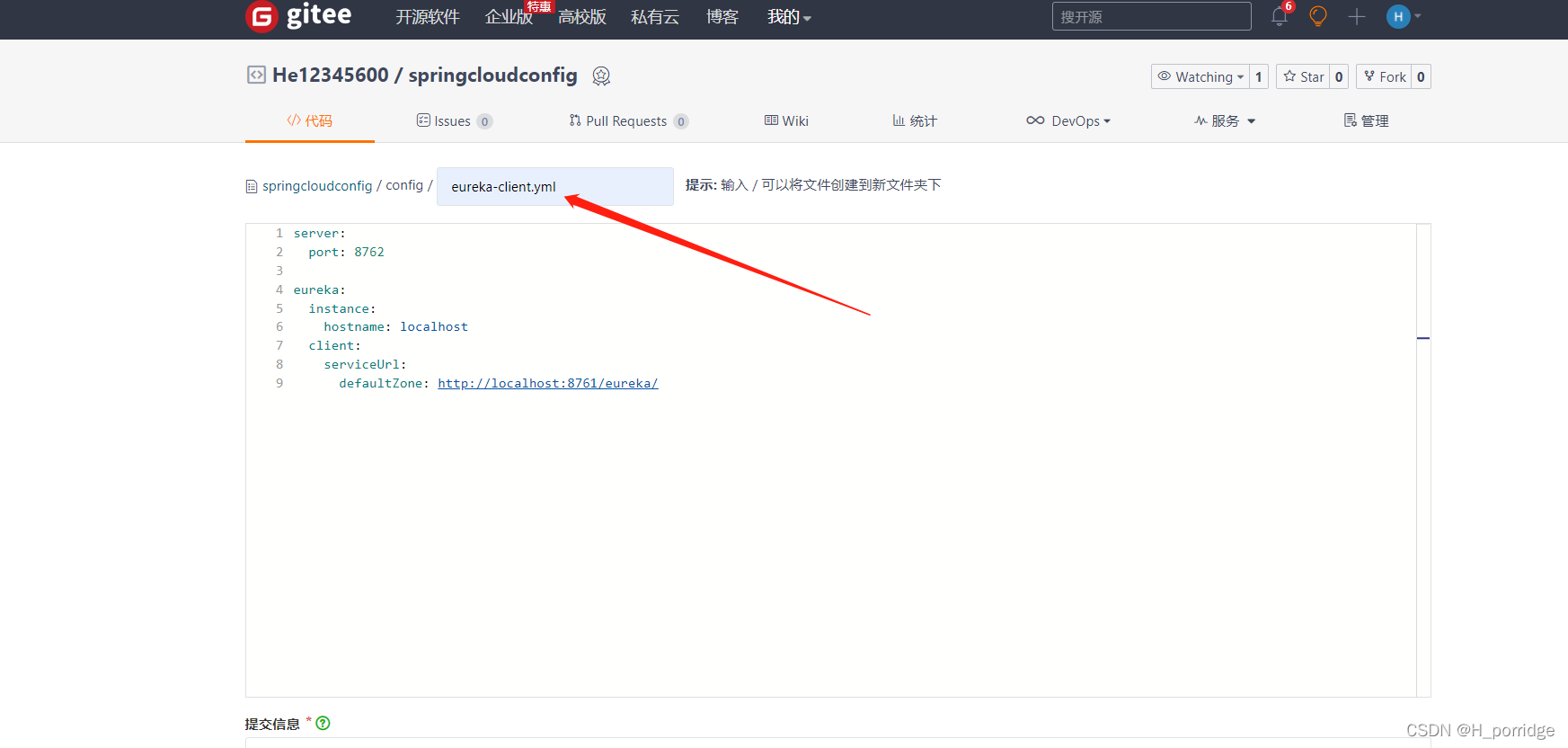Click the help icon beside 提交信息

[323, 723]
